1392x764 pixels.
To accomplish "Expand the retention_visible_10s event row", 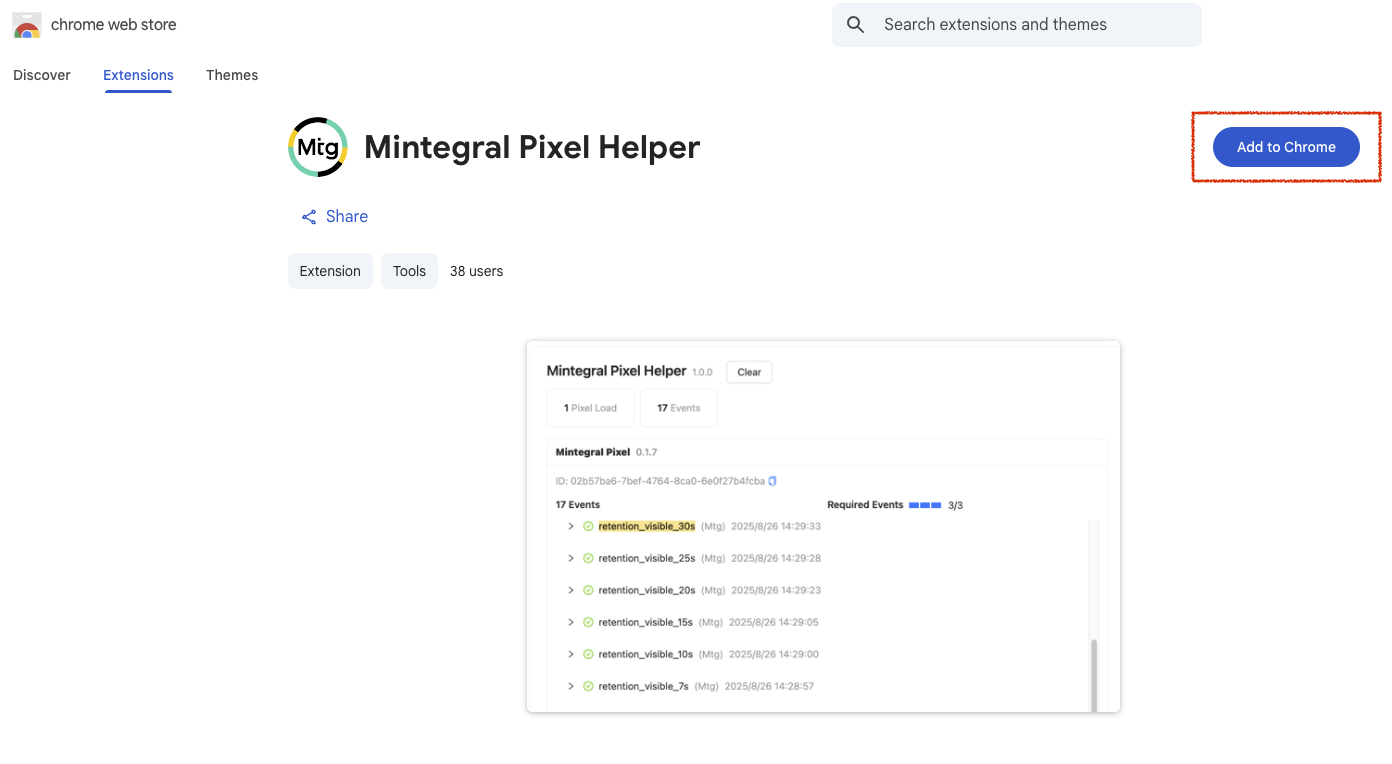I will [x=571, y=654].
